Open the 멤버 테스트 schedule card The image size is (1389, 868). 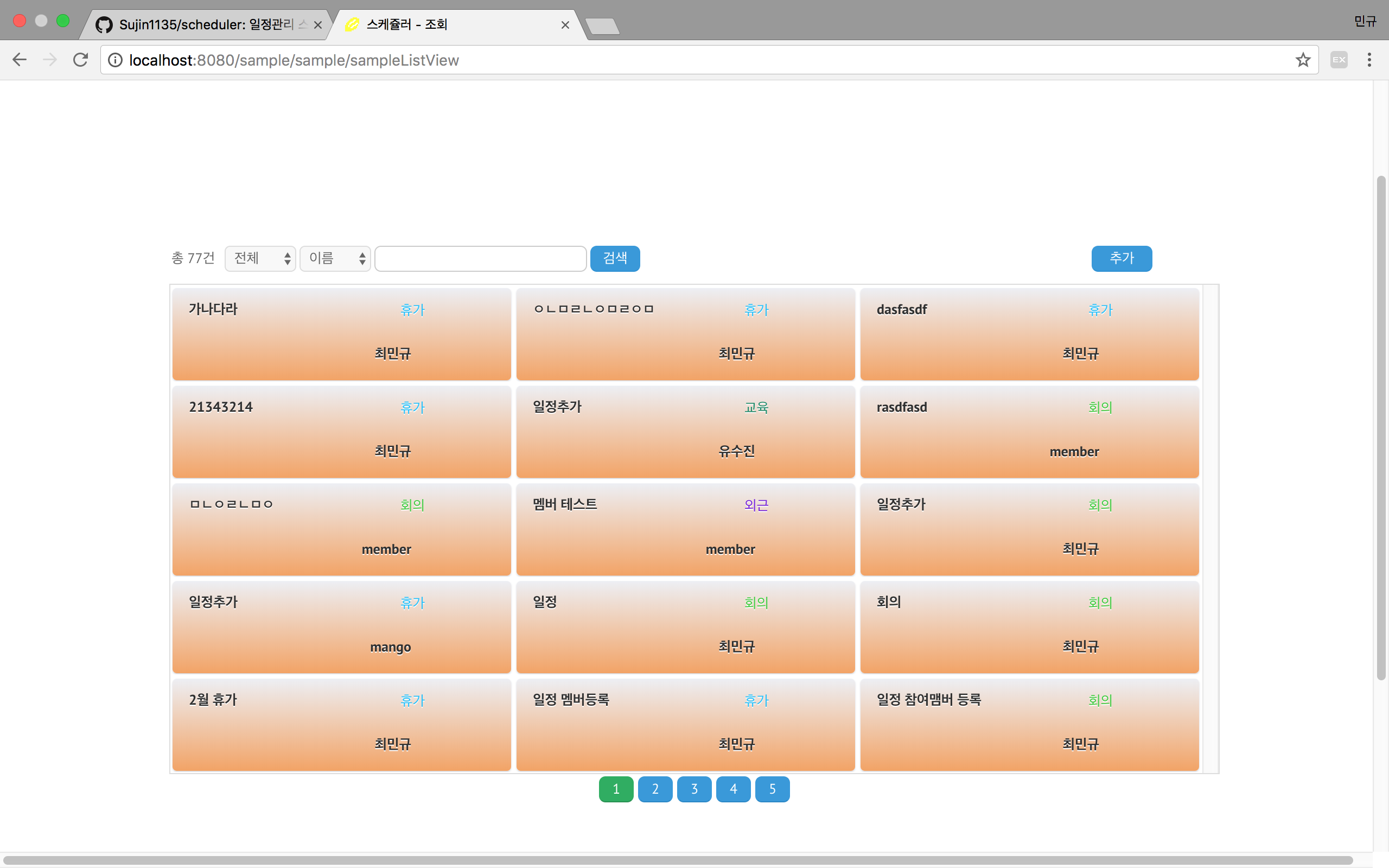click(x=685, y=529)
